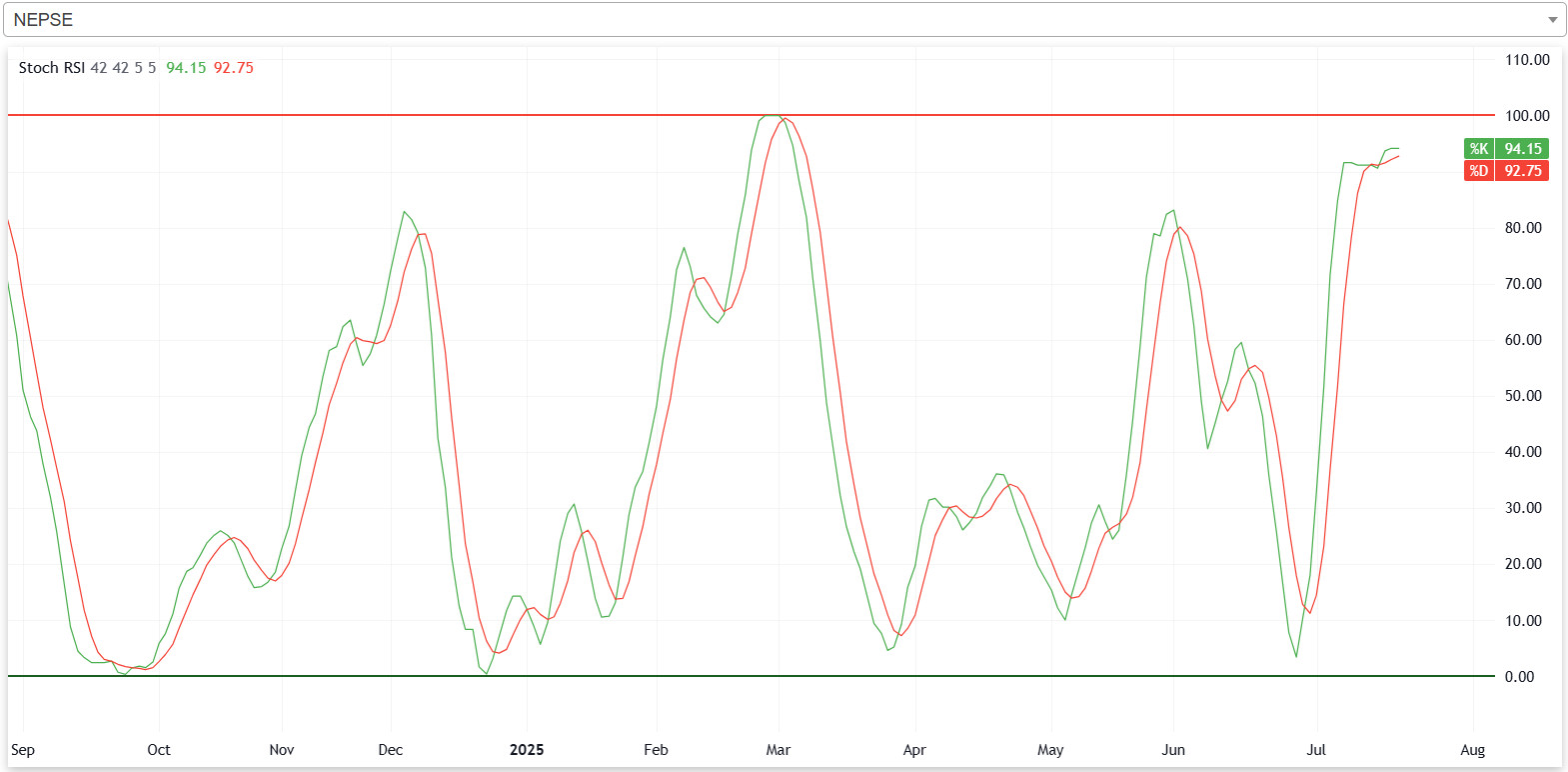Click the 70.00 price scale label
1568x772 pixels.
pos(1523,284)
